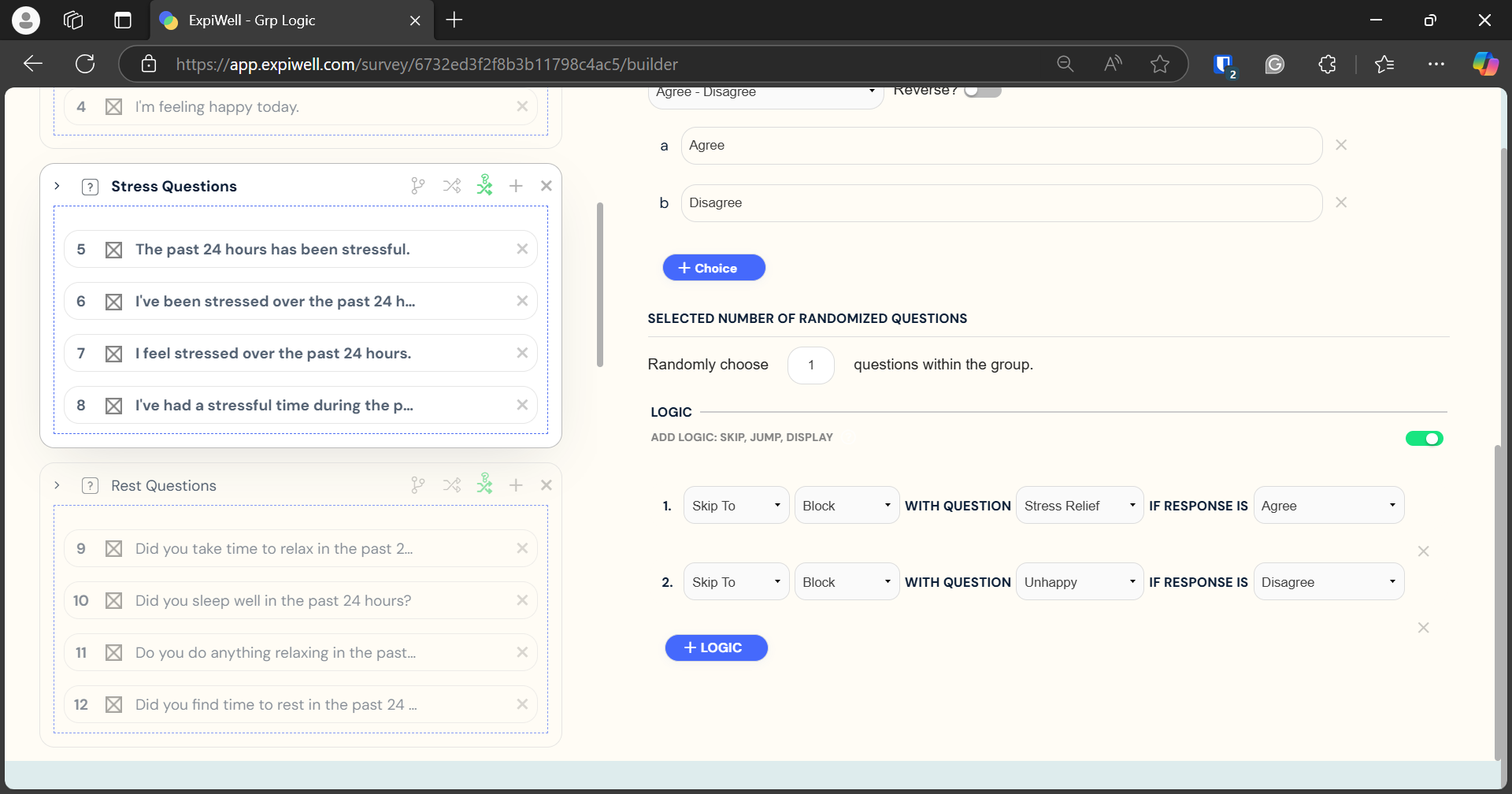Click browser zoom magnifier icon
This screenshot has height=794, width=1512.
[x=1065, y=64]
